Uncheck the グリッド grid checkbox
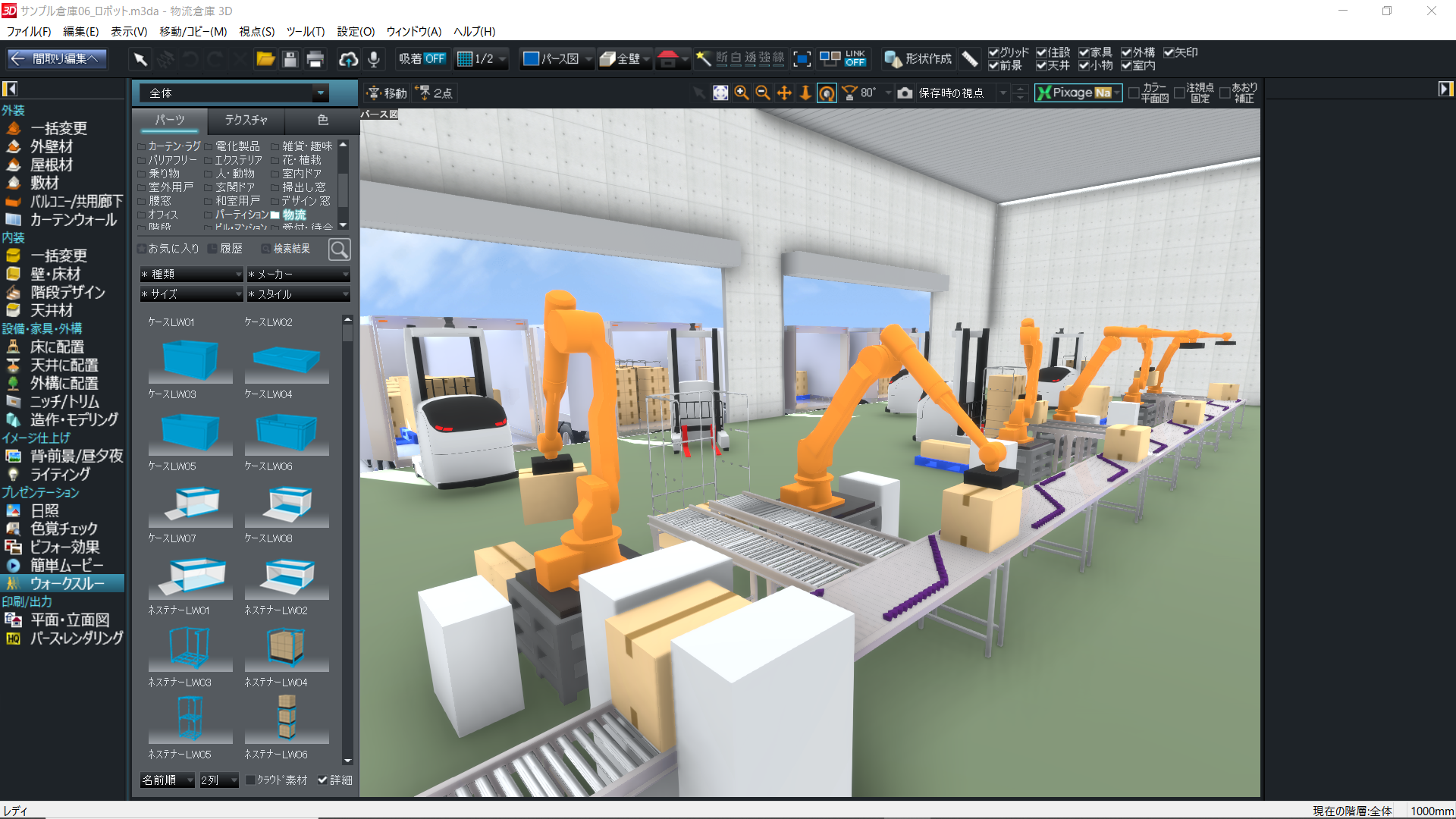The height and width of the screenshot is (819, 1456). 993,52
